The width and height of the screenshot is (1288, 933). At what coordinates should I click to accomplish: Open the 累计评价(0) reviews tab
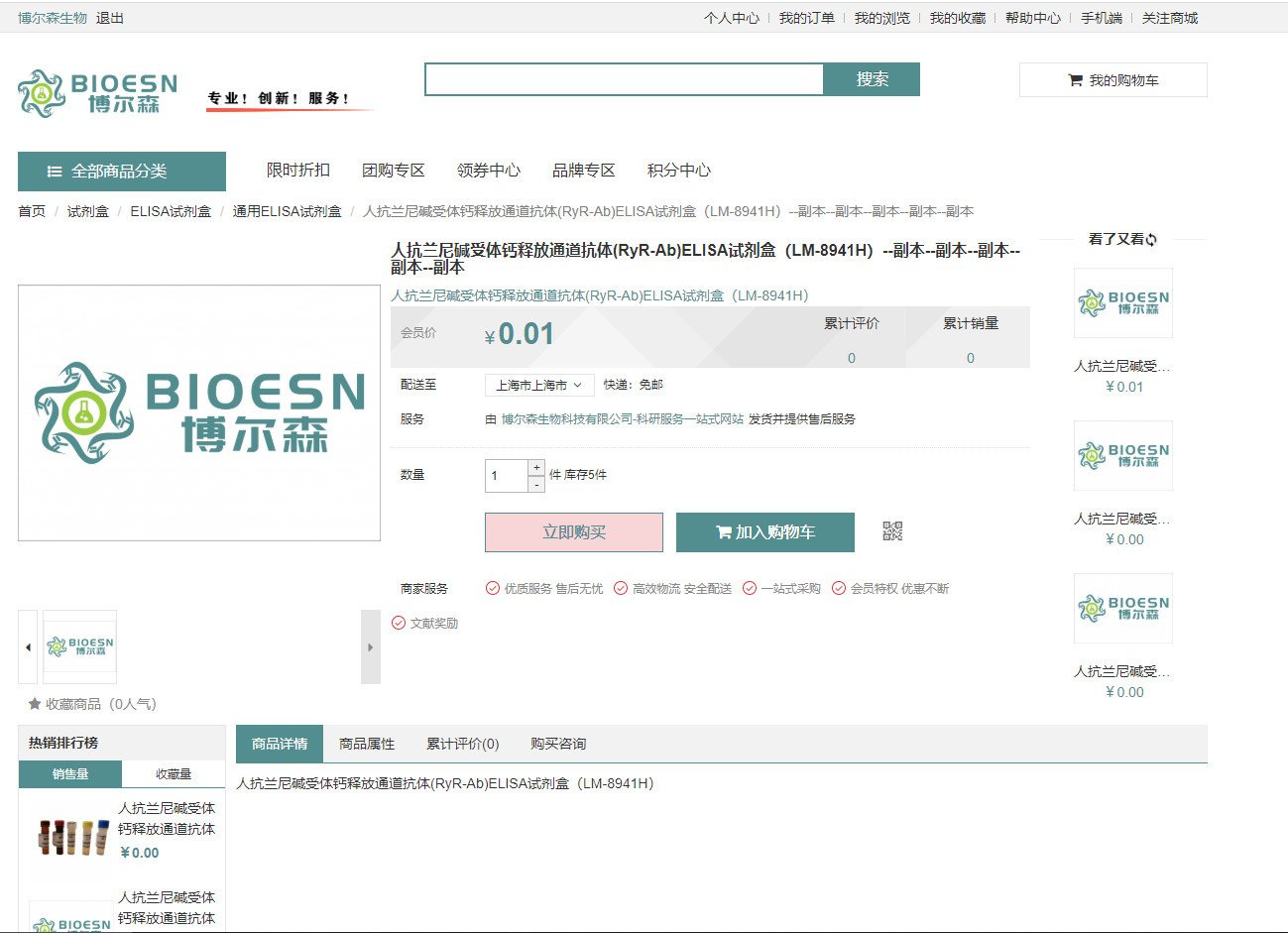pyautogui.click(x=462, y=744)
